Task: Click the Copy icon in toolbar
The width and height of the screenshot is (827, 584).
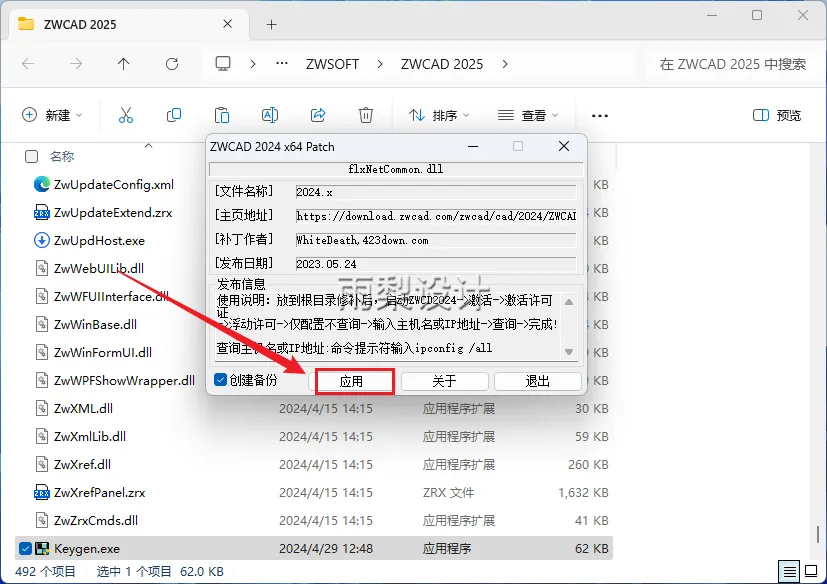Action: pos(174,115)
